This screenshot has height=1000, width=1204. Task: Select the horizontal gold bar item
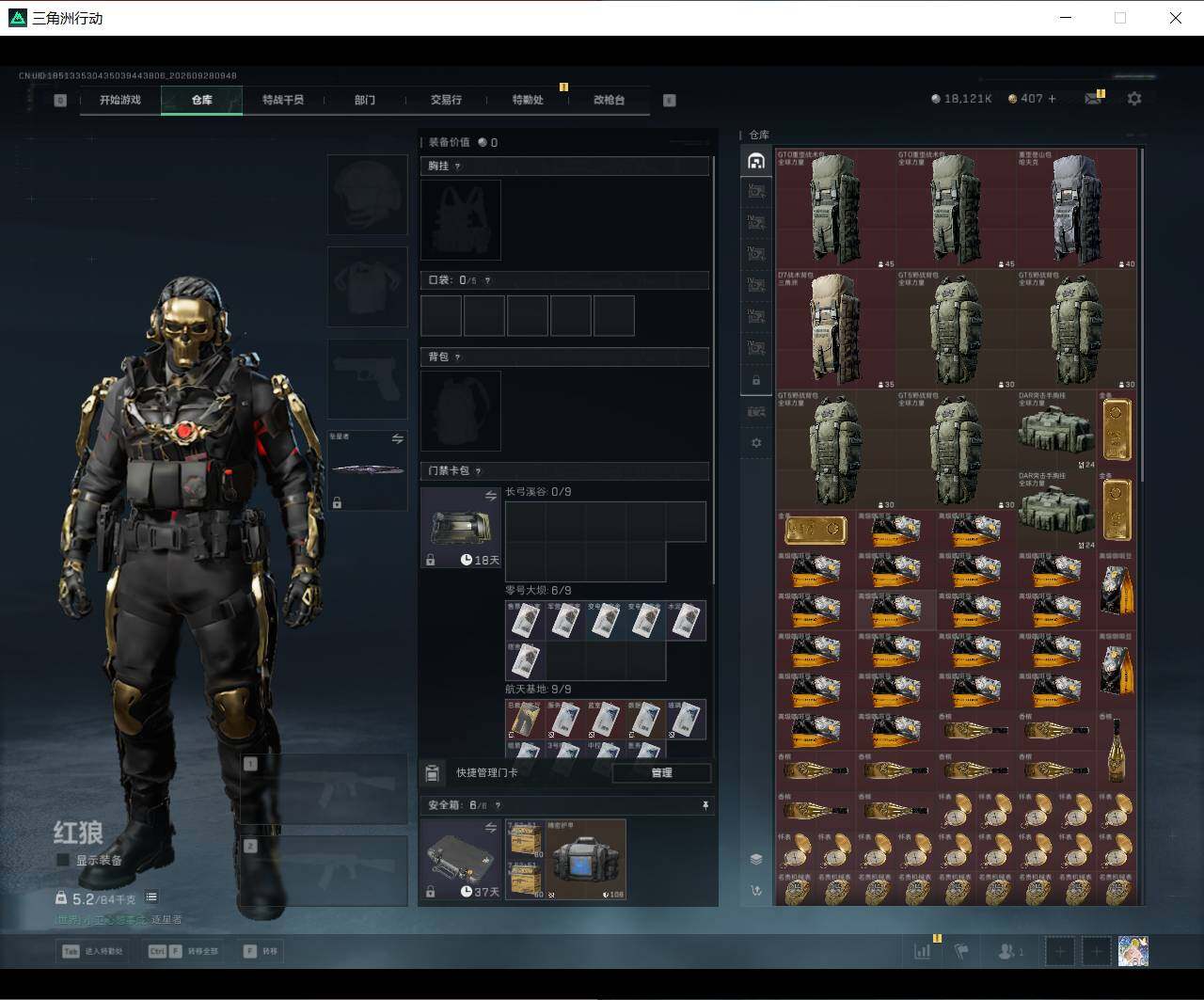click(x=816, y=531)
